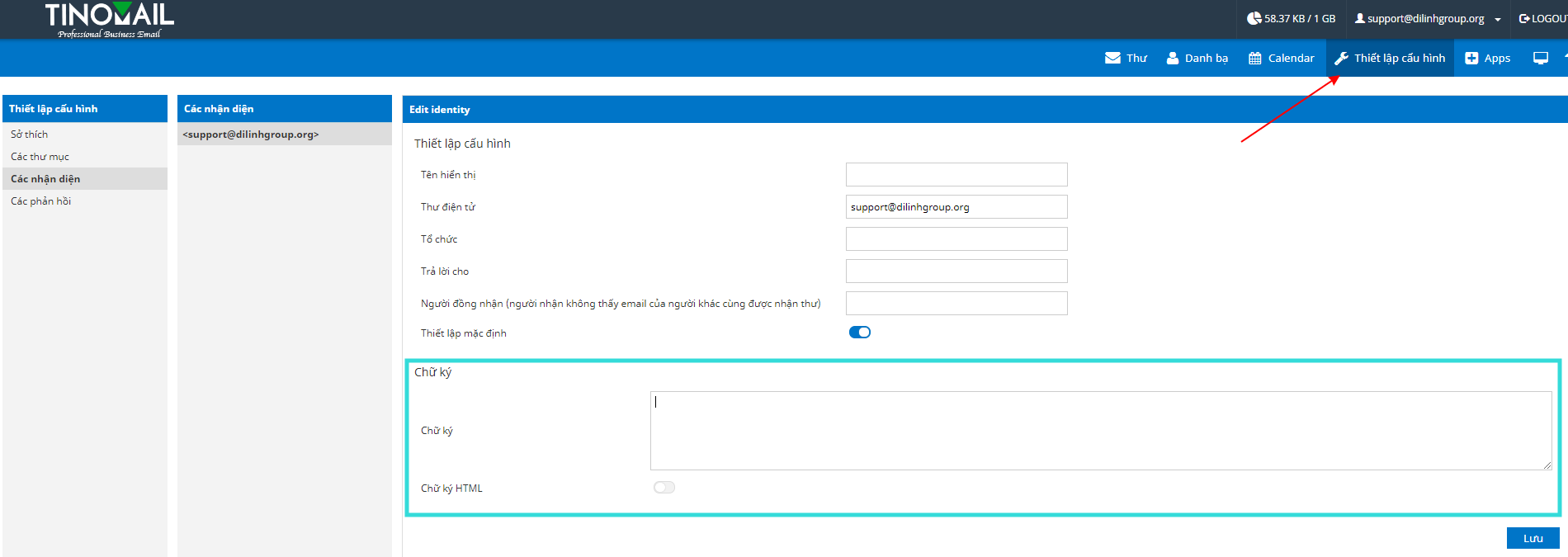Viewport: 1568px width, 557px height.
Task: Open Thiết lập cấu hình settings tab
Action: click(x=1390, y=58)
